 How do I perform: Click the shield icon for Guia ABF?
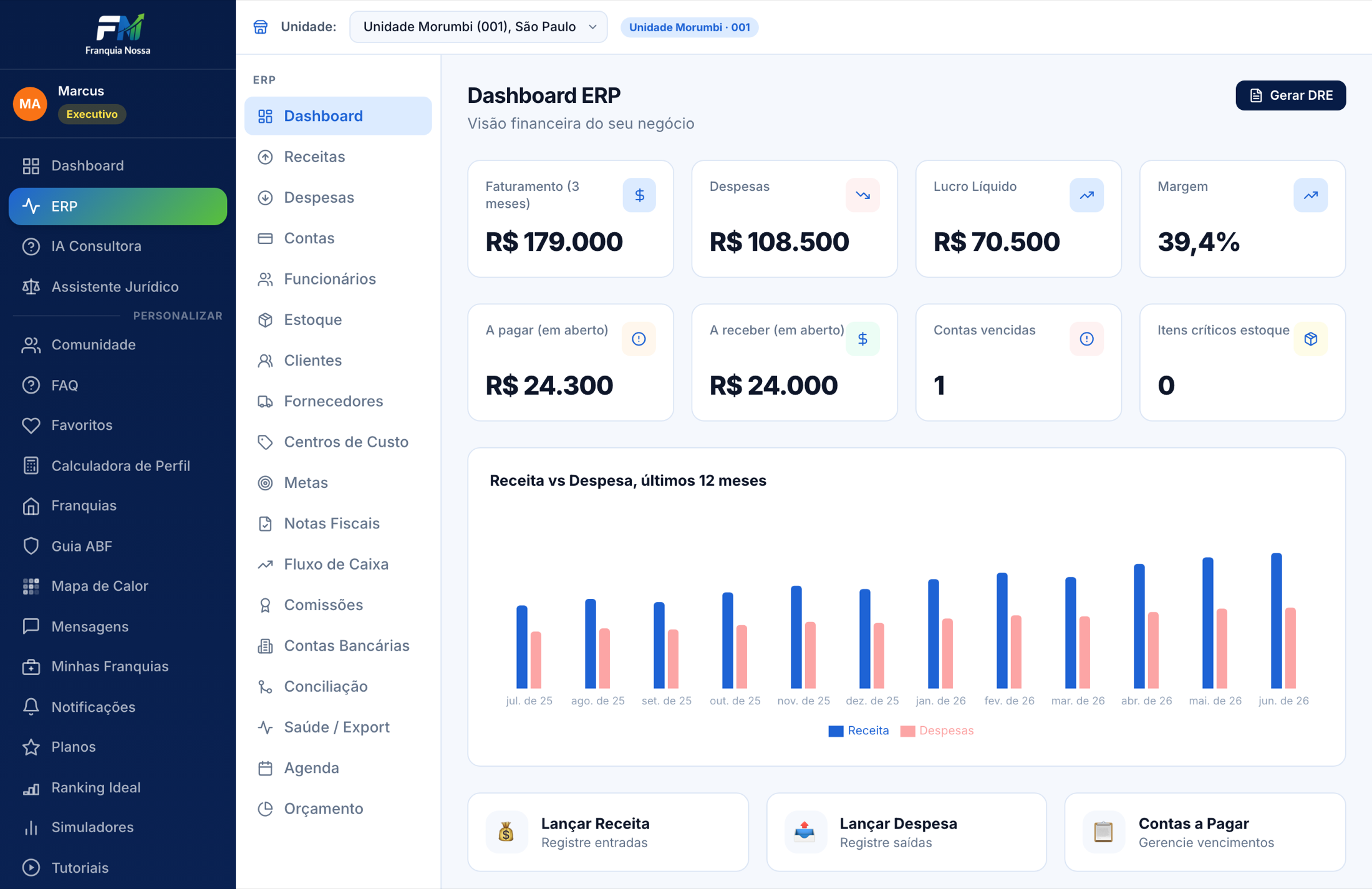pos(31,546)
